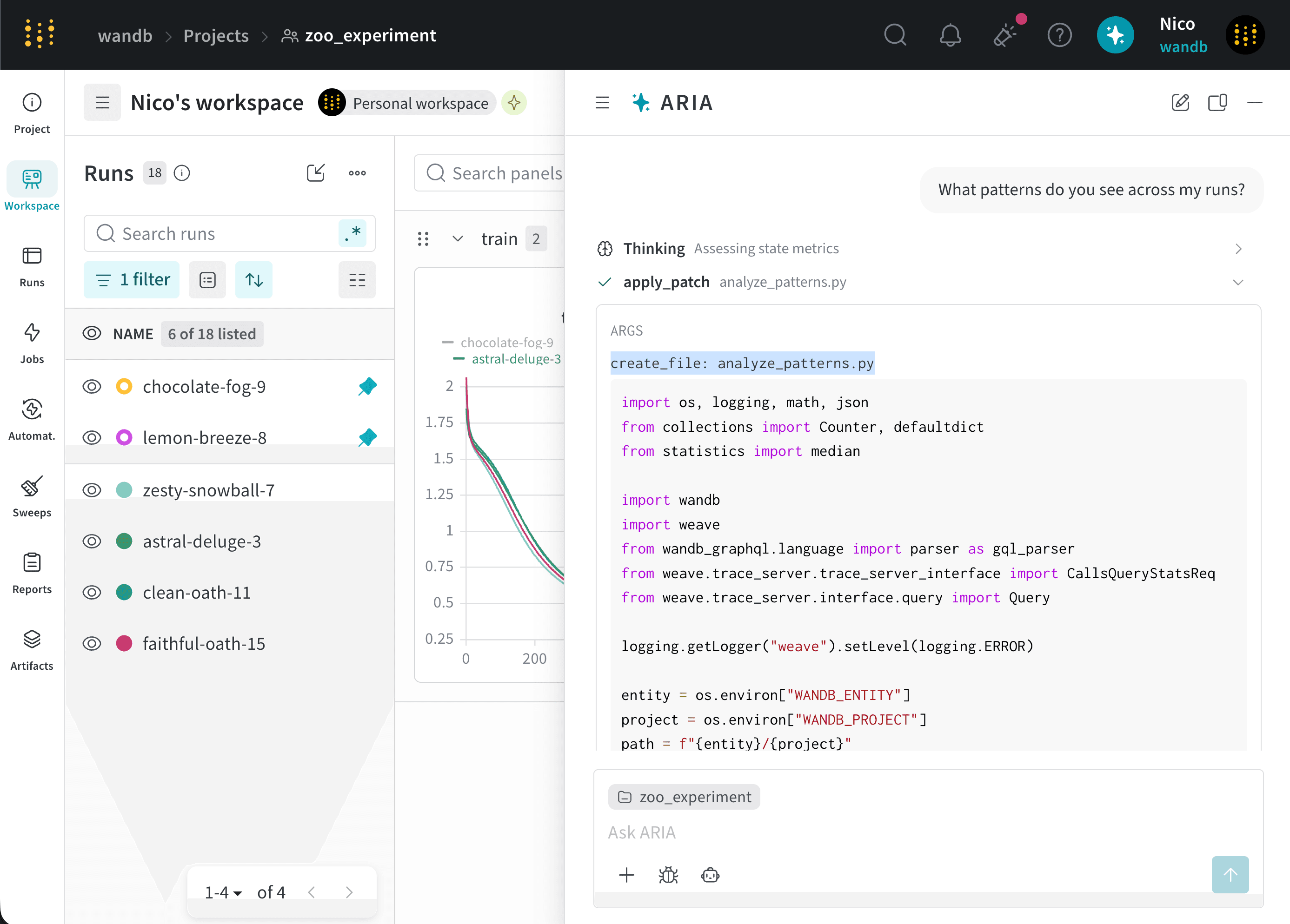Image resolution: width=1290 pixels, height=924 pixels.
Task: Change the faithful-oath-15 run color
Action: coord(124,643)
